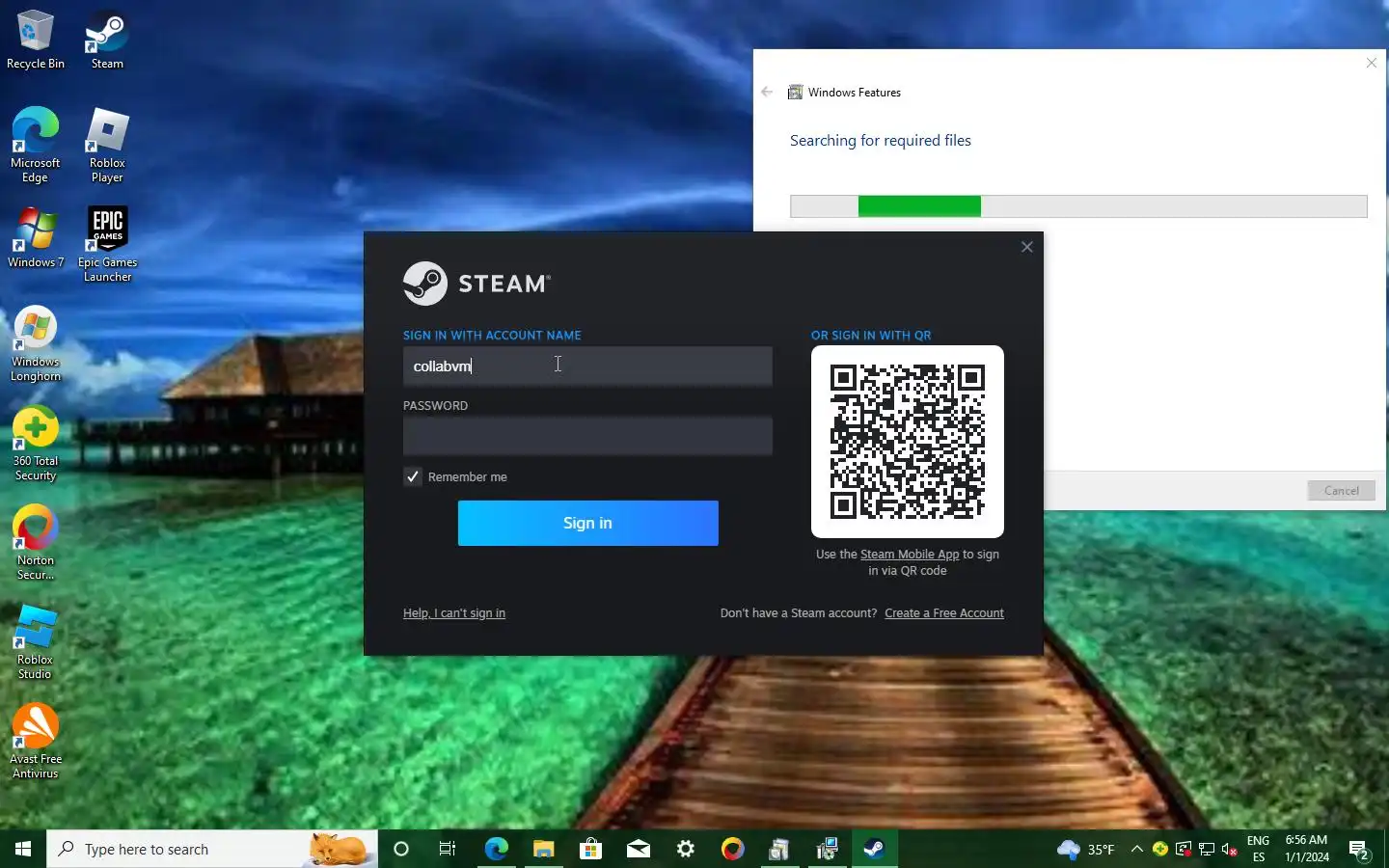Open Roblox Player desktop shortcut
The width and height of the screenshot is (1389, 868).
pyautogui.click(x=107, y=145)
